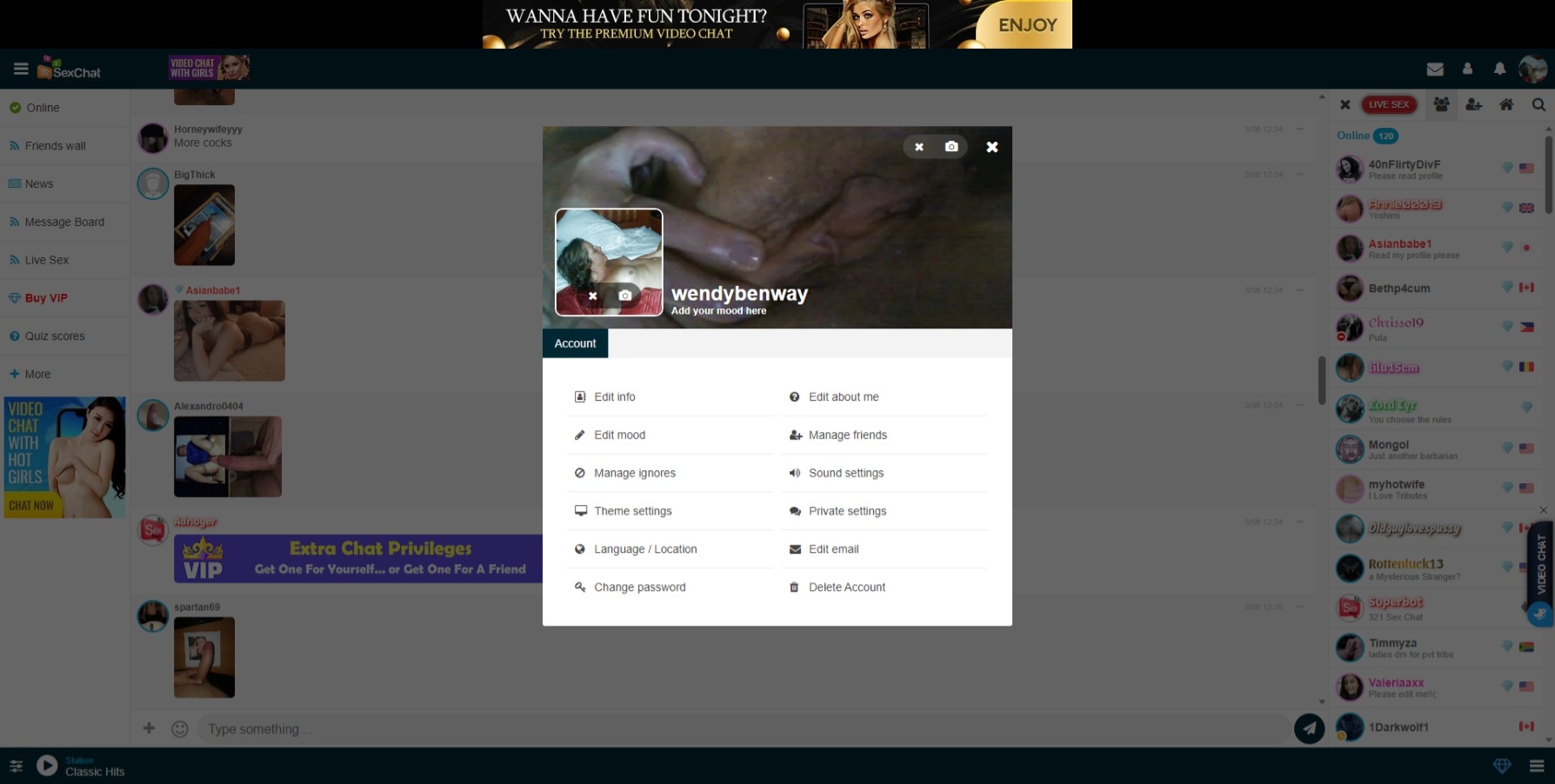Send the message with paper plane button

click(1309, 728)
